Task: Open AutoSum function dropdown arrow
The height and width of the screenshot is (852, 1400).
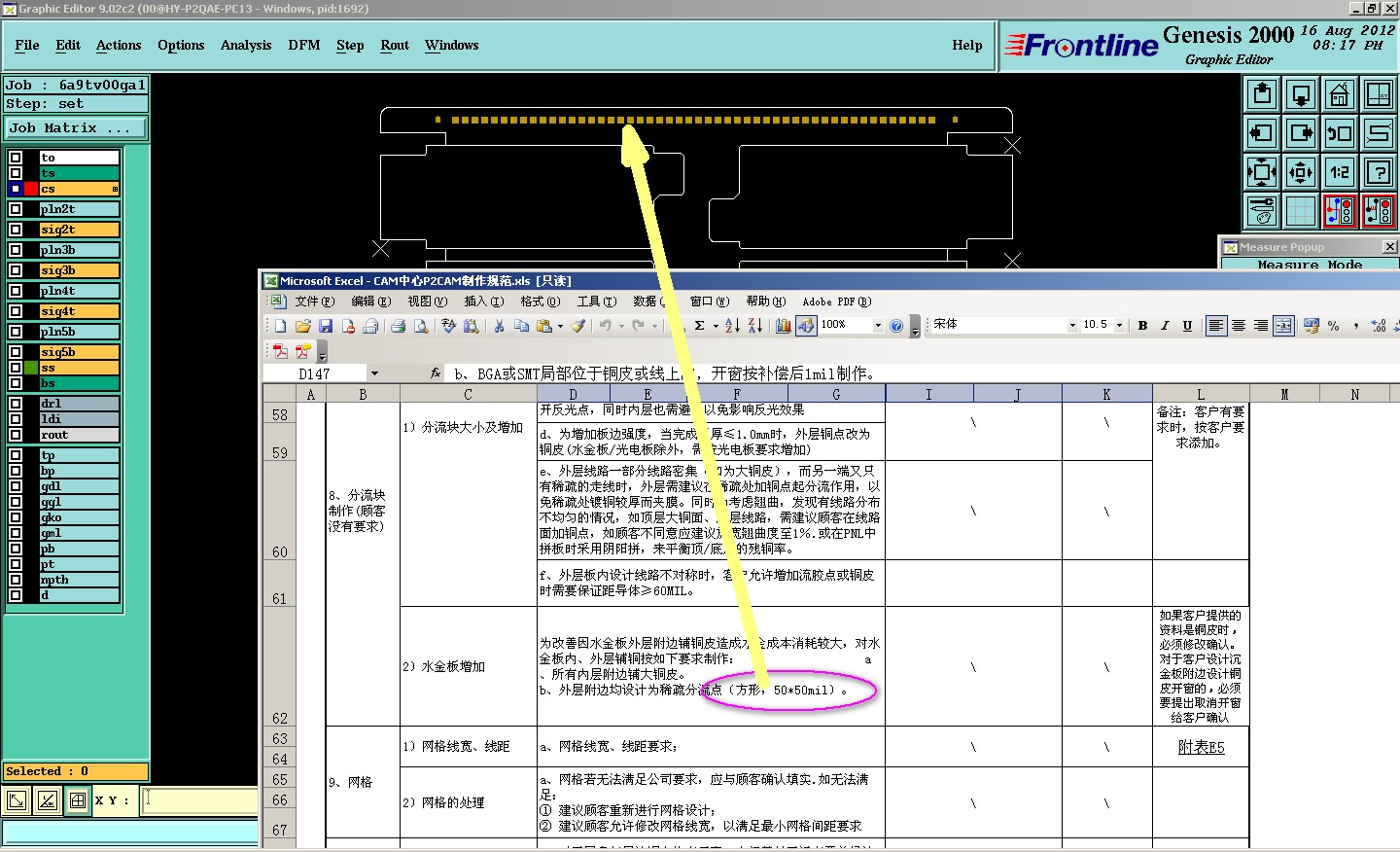Action: click(x=715, y=326)
